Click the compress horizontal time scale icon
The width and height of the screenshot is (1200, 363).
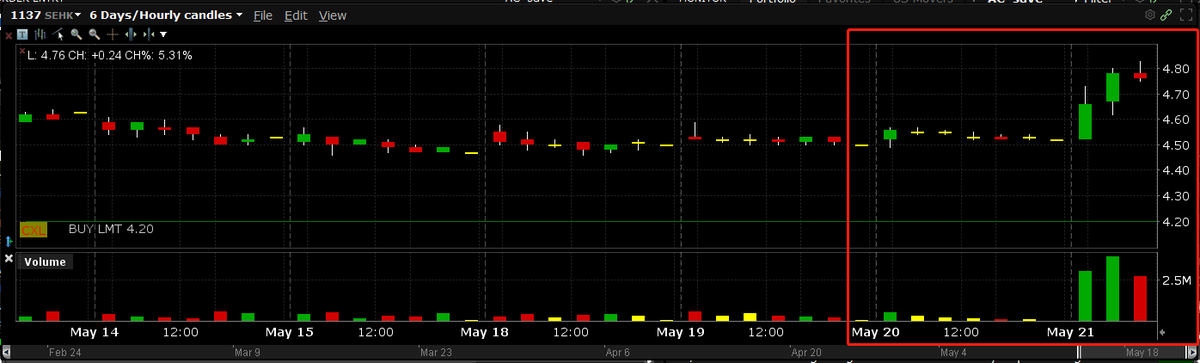(148, 34)
